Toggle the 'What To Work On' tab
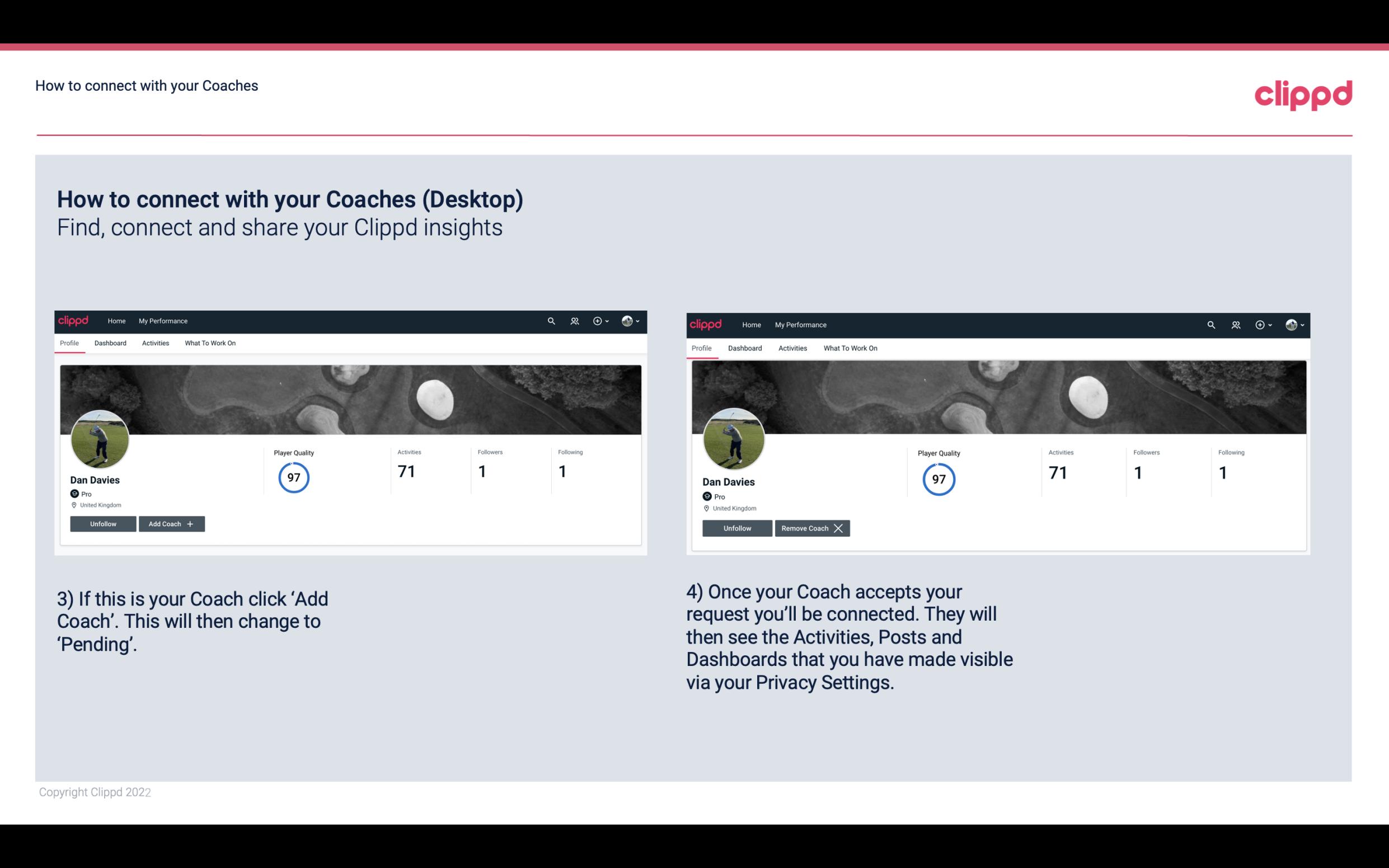Image resolution: width=1389 pixels, height=868 pixels. pyautogui.click(x=209, y=343)
